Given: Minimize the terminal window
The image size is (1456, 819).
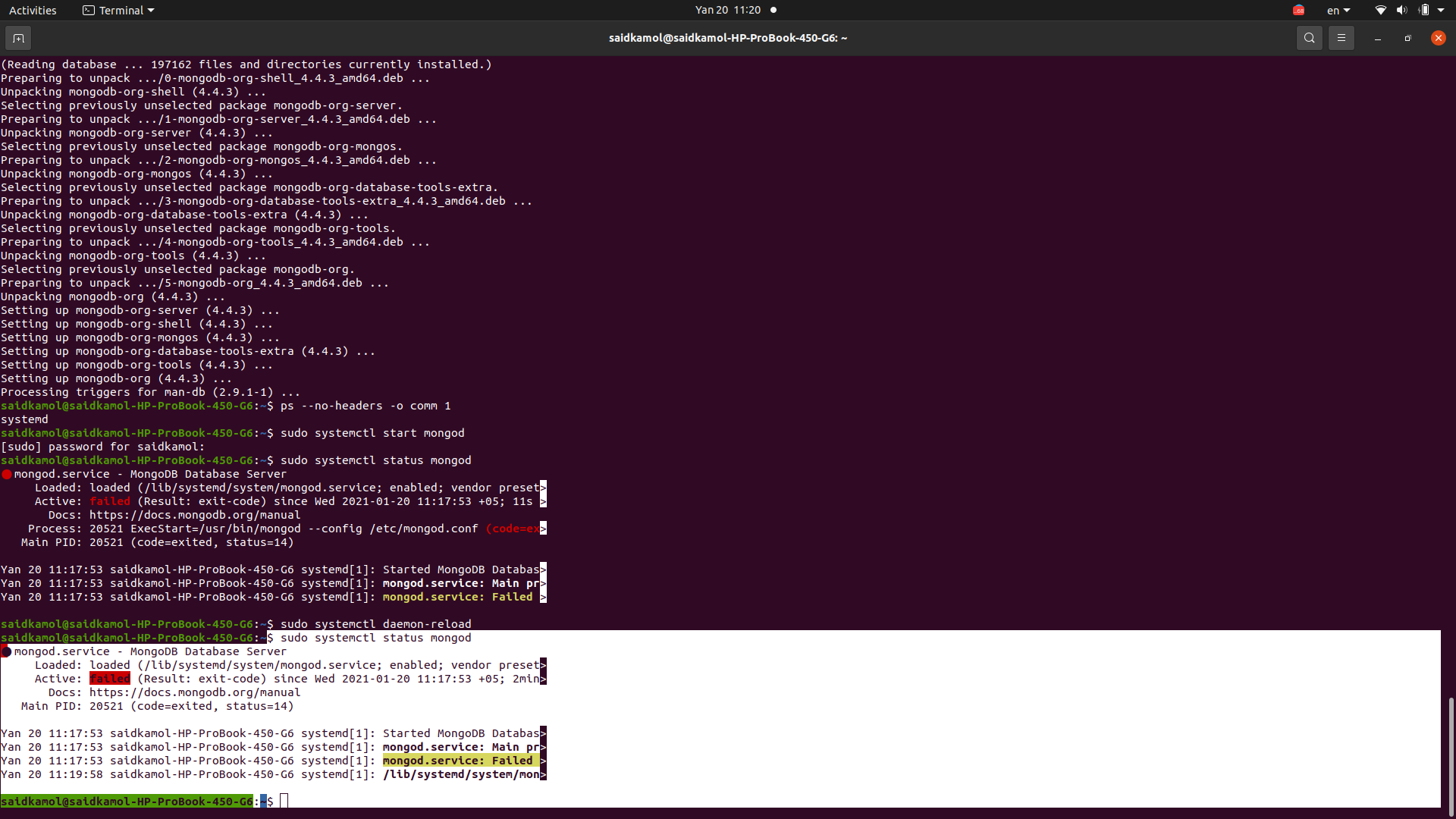Looking at the screenshot, I should click(x=1377, y=38).
